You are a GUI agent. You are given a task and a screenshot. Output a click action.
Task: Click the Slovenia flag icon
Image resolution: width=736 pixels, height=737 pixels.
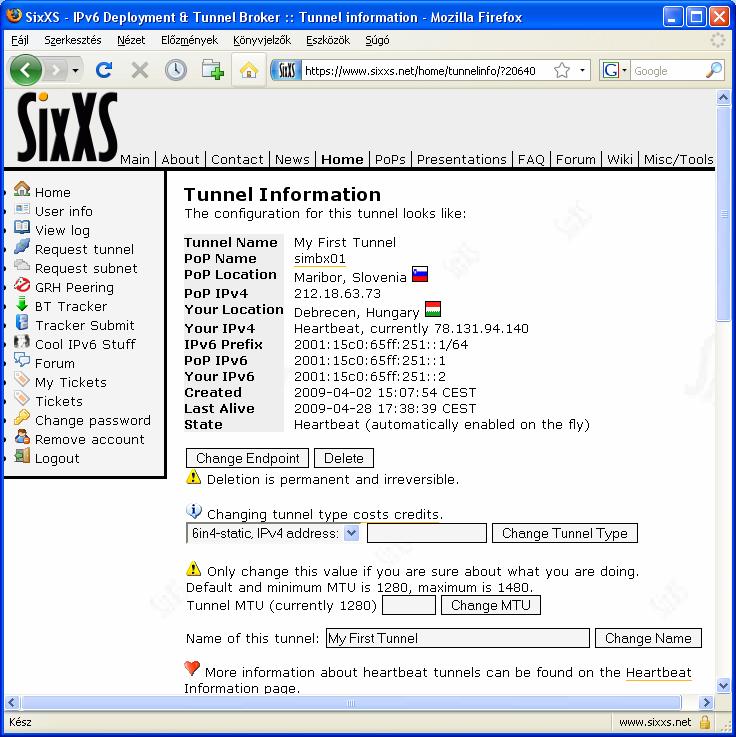[x=420, y=274]
